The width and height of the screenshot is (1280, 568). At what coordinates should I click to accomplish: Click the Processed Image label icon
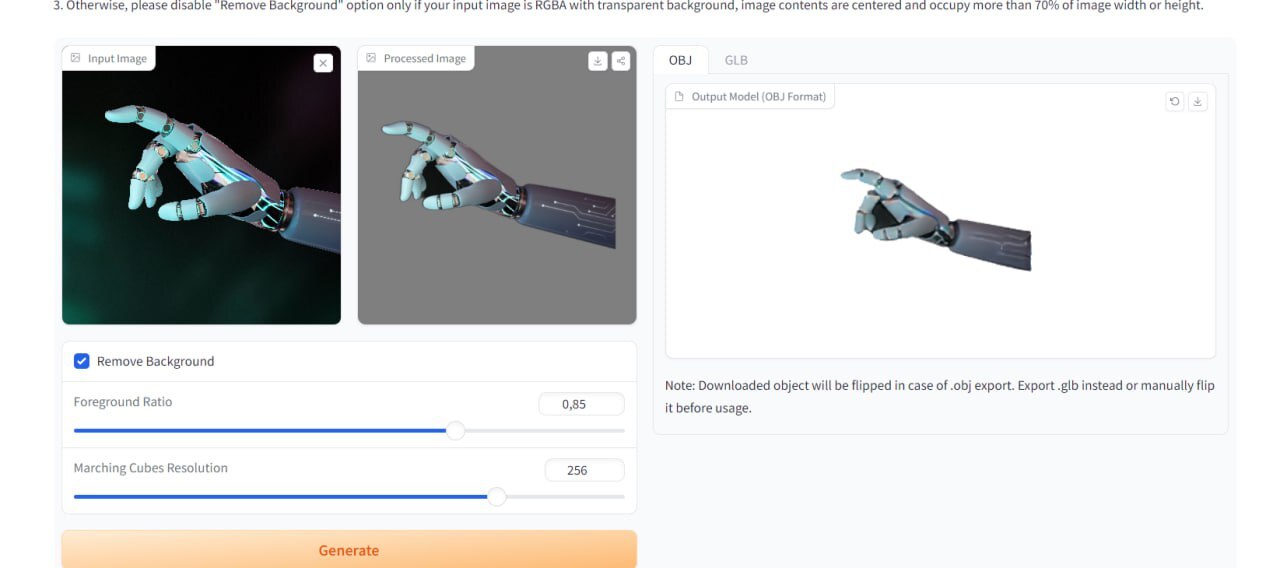pos(371,58)
